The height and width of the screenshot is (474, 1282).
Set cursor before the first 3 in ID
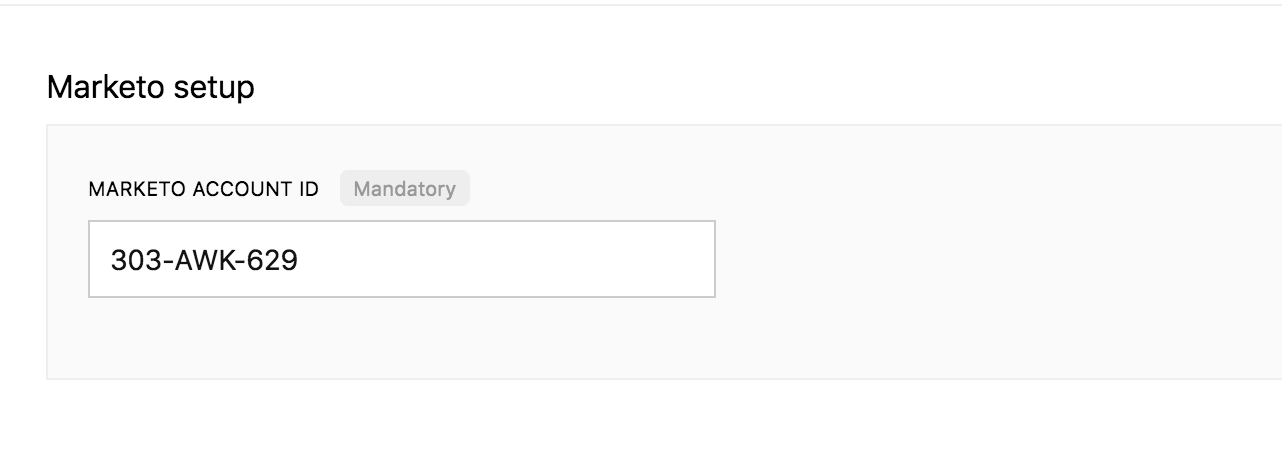110,260
